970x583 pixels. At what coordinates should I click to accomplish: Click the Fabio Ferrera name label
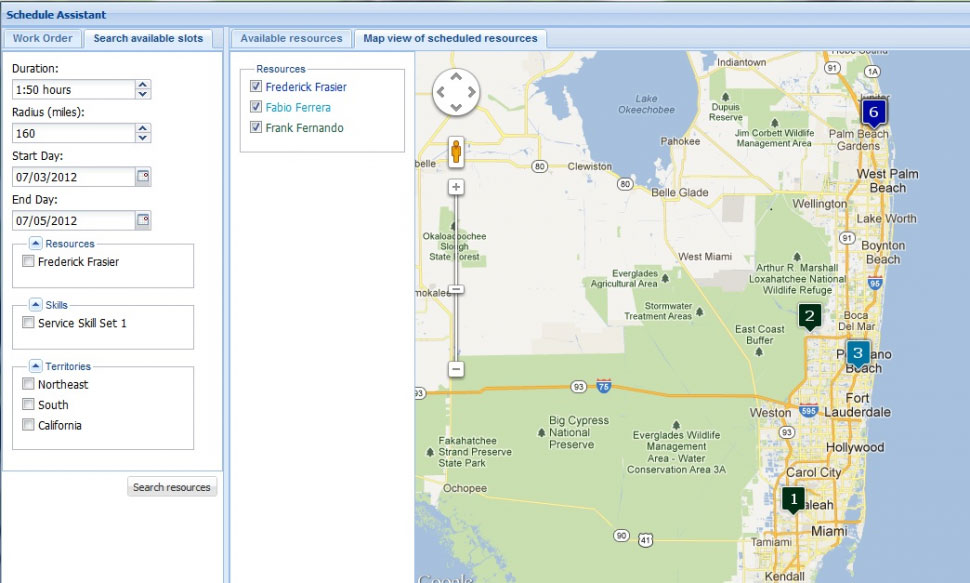coord(298,107)
